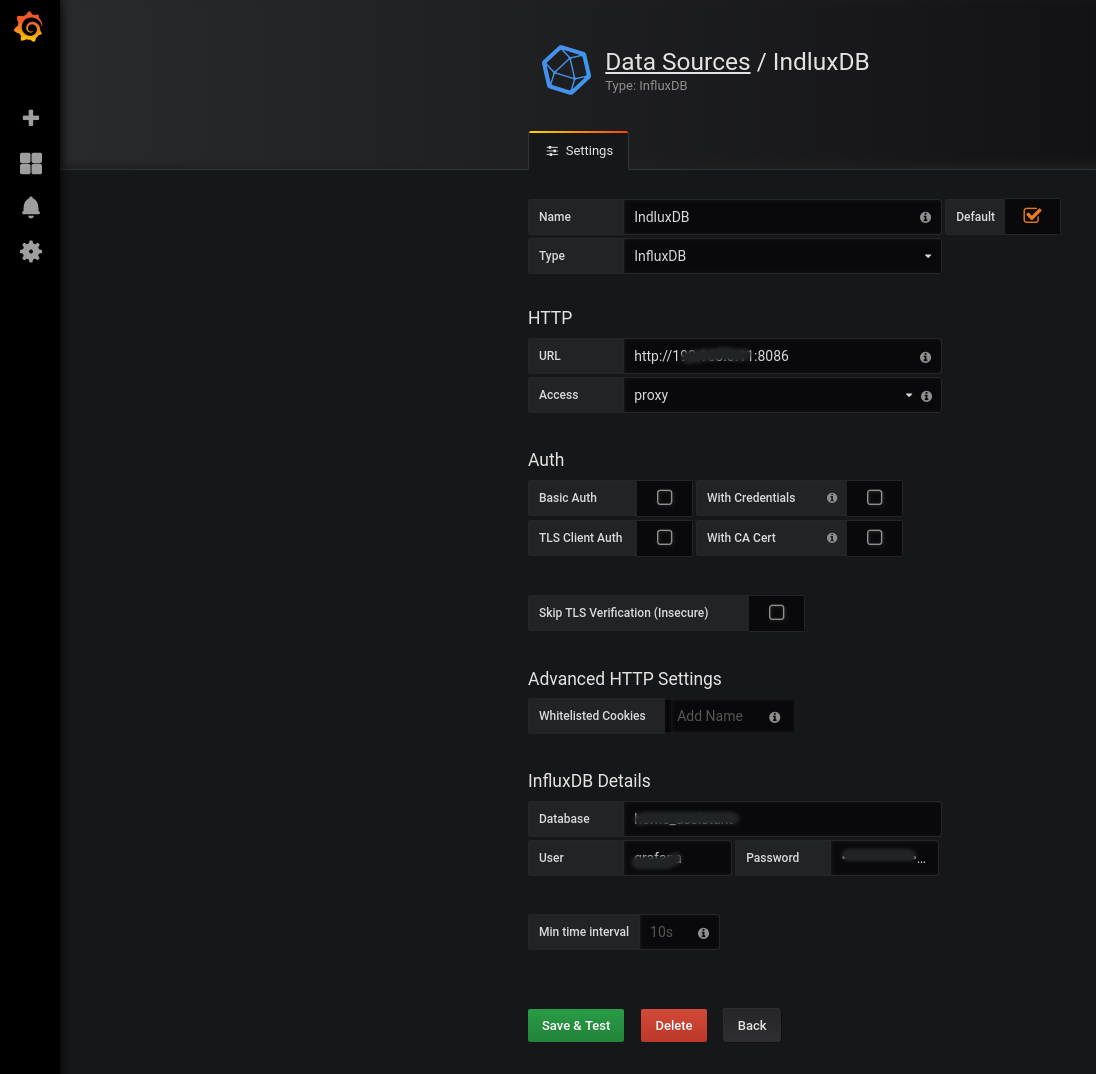Open the Dashboards grid icon
The image size is (1096, 1074).
click(31, 163)
